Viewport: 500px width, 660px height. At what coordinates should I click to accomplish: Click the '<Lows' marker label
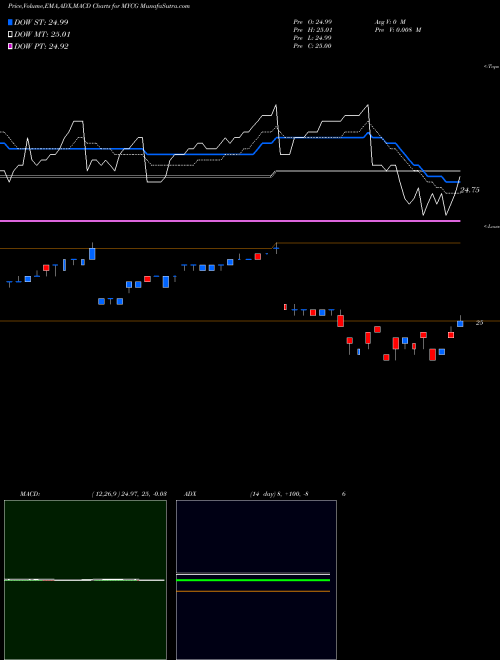492,226
